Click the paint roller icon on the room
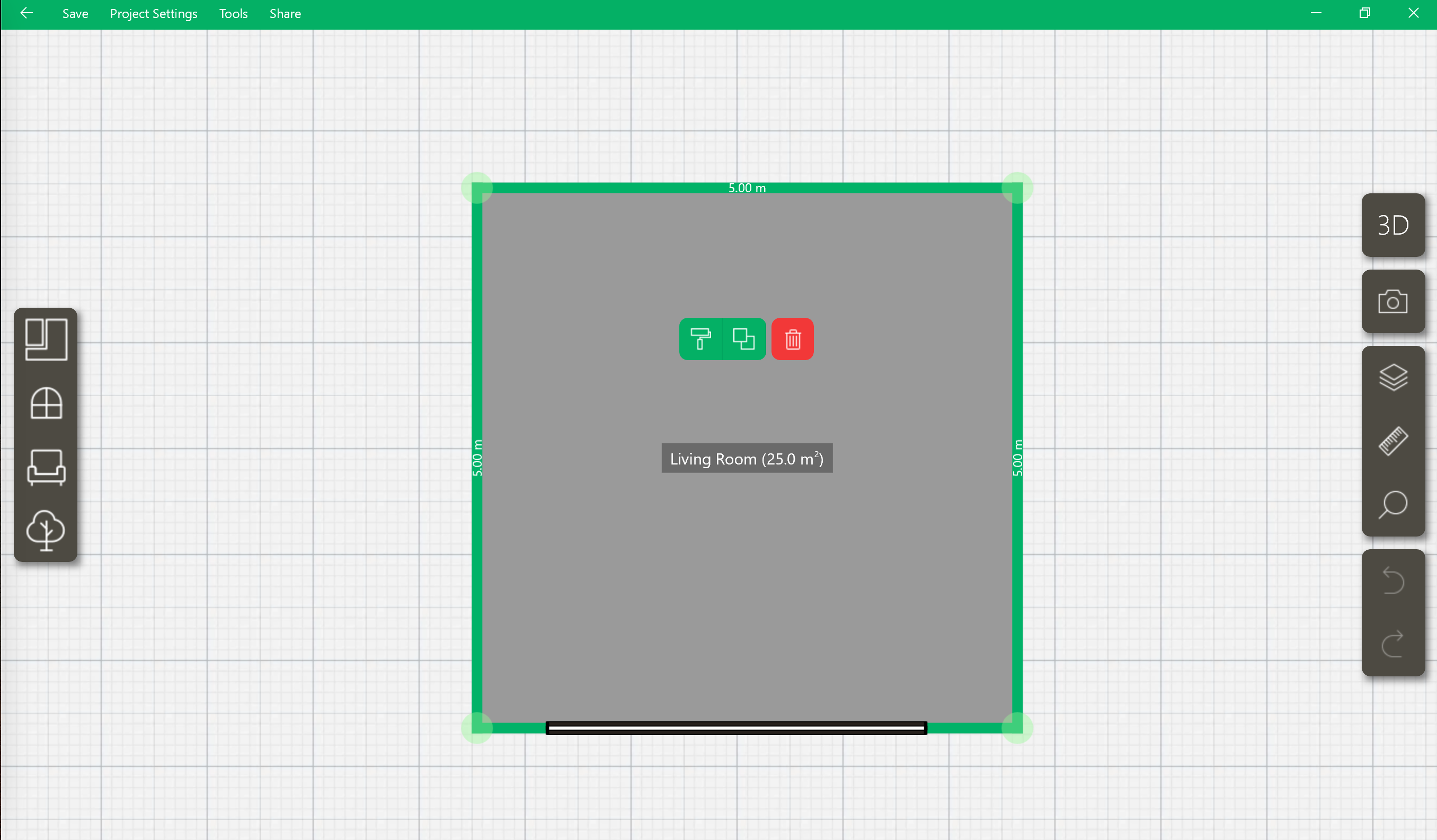This screenshot has height=840, width=1437. (700, 339)
